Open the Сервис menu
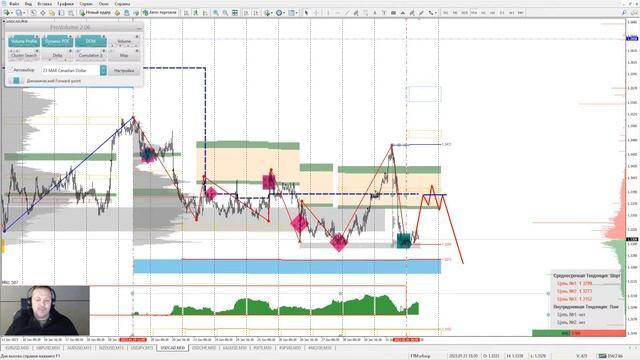The width and height of the screenshot is (640, 360). [86, 4]
